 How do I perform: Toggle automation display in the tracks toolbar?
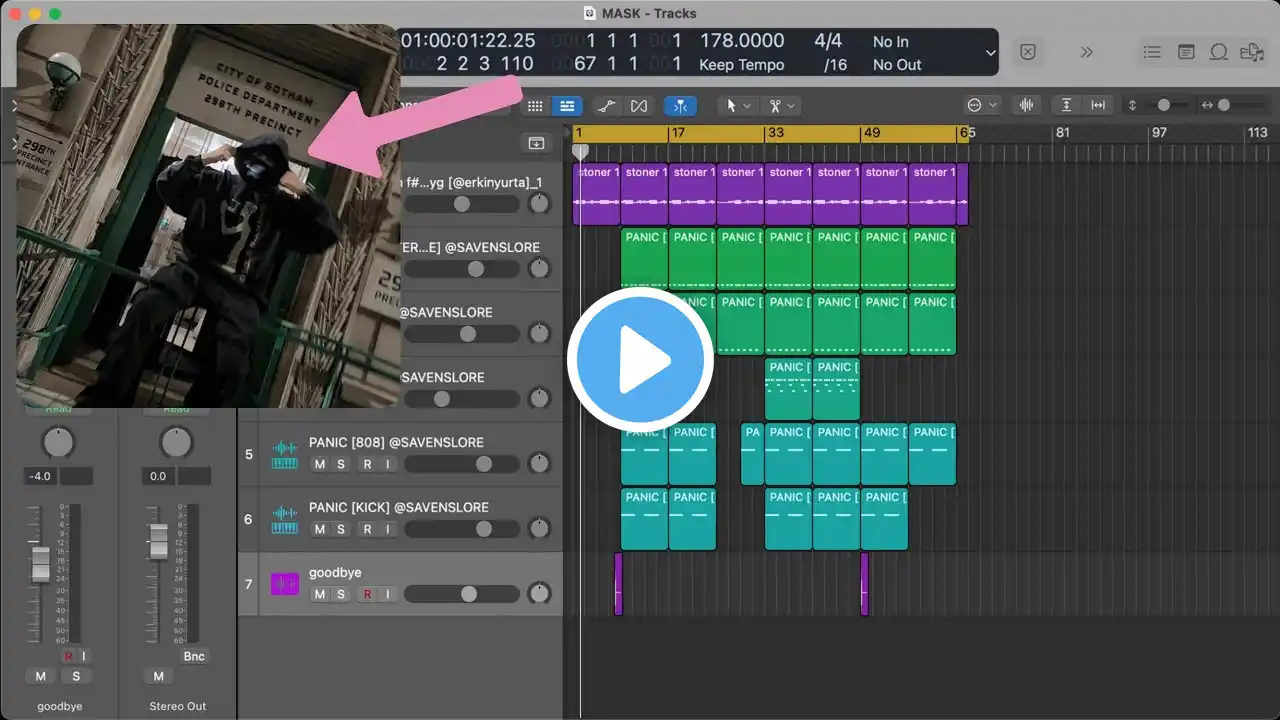tap(606, 106)
